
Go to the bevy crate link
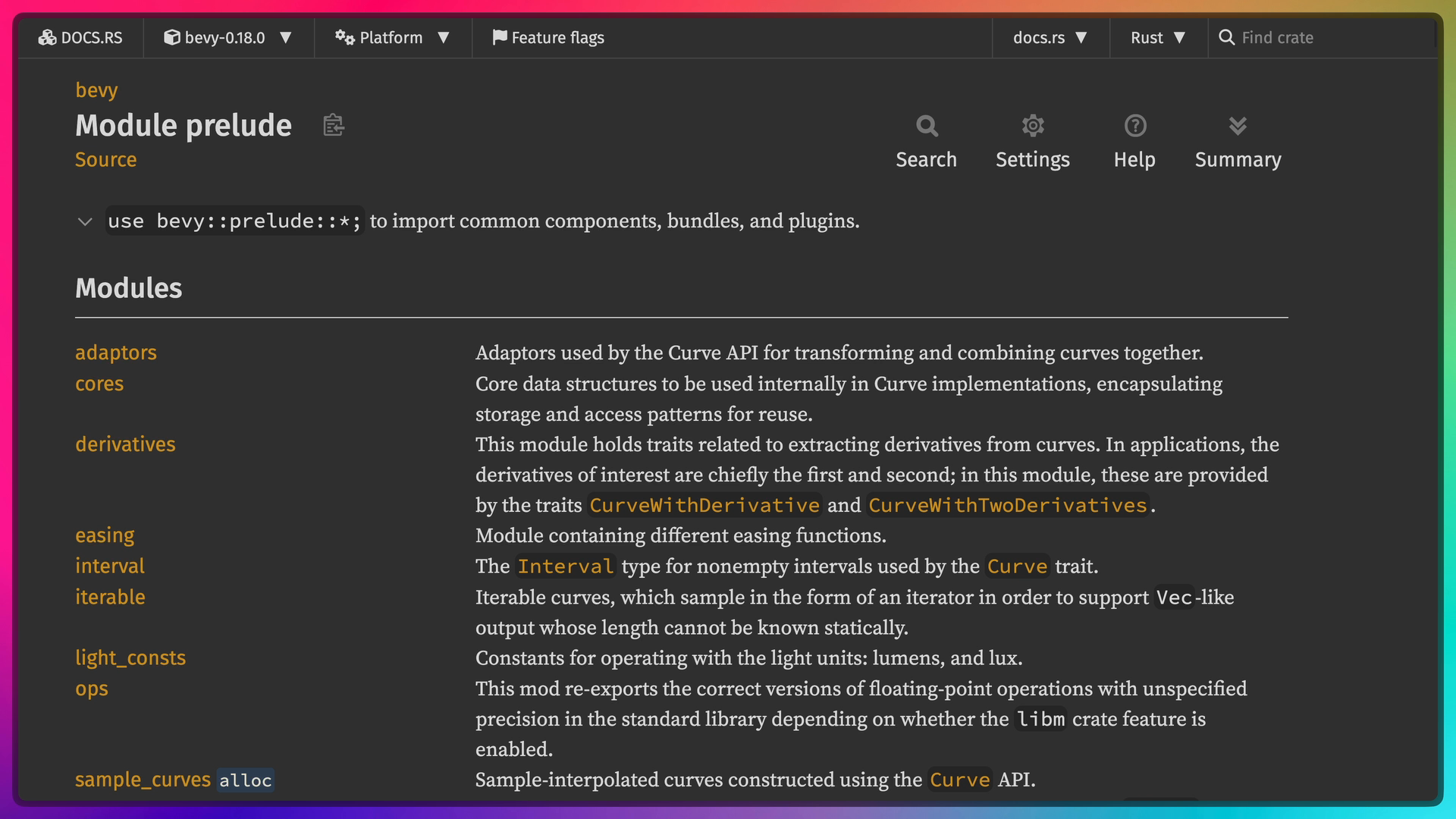(96, 90)
